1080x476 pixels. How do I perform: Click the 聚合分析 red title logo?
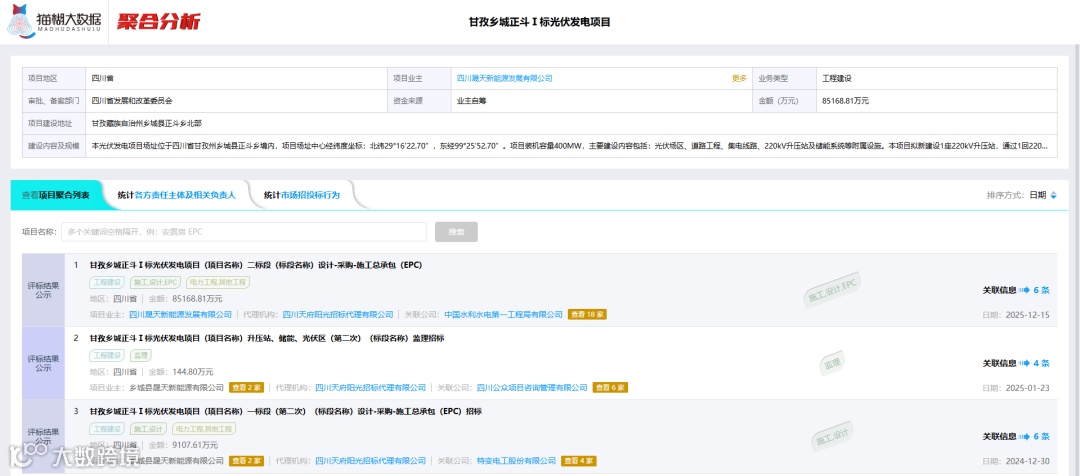[158, 22]
